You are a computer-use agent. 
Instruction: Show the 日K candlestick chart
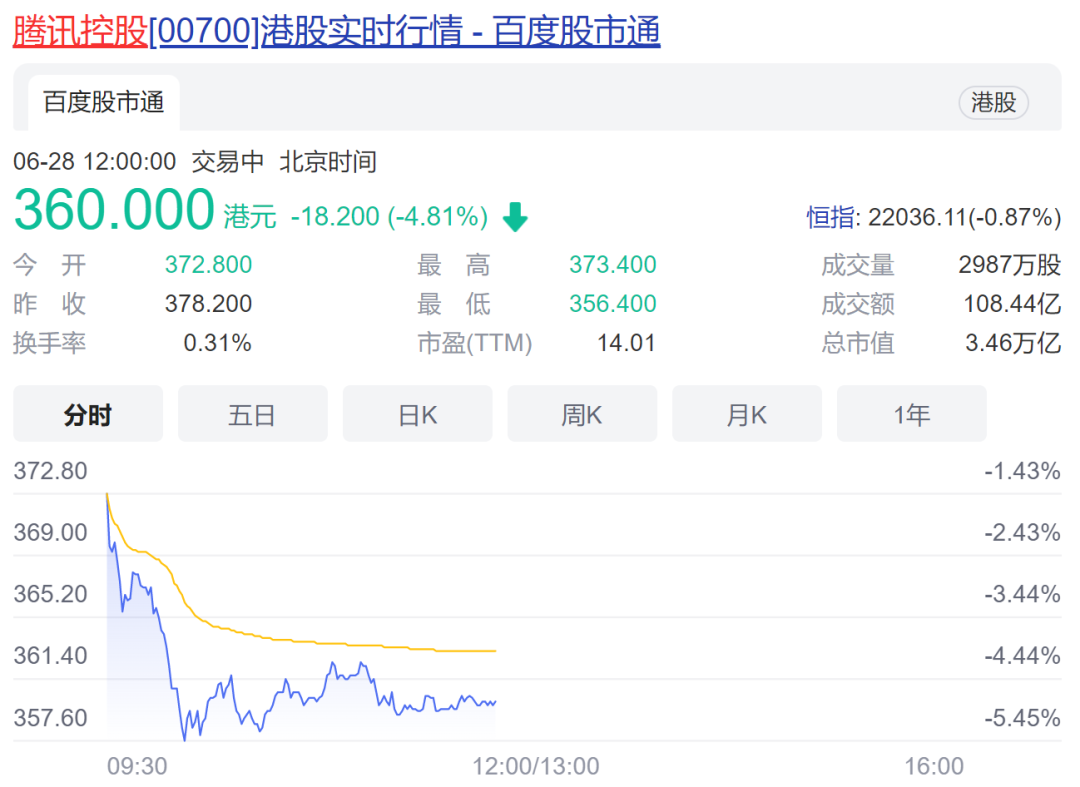point(417,414)
